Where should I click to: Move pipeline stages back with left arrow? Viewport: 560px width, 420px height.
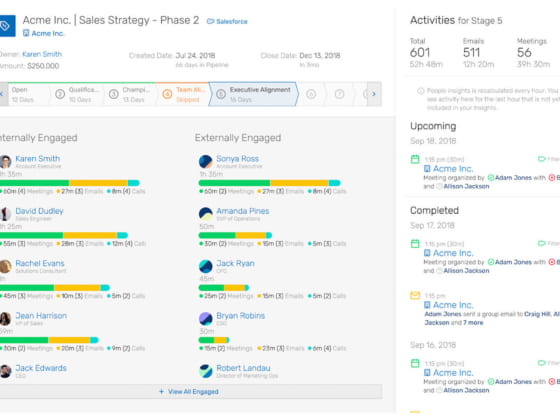click(x=3, y=94)
